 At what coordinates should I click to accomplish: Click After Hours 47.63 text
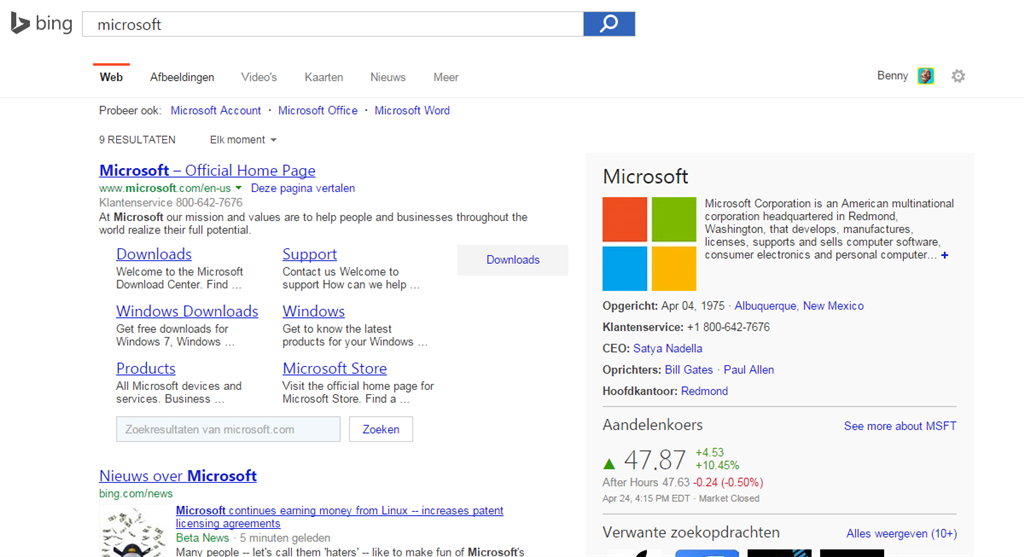pyautogui.click(x=646, y=483)
